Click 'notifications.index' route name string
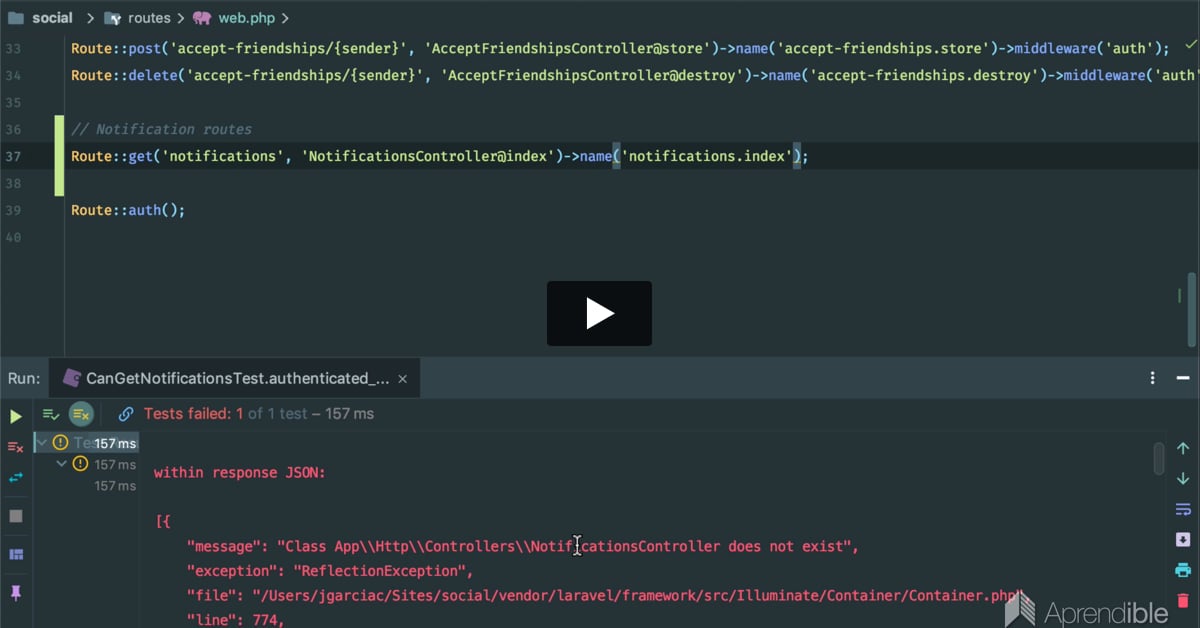Image resolution: width=1200 pixels, height=628 pixels. coord(706,156)
